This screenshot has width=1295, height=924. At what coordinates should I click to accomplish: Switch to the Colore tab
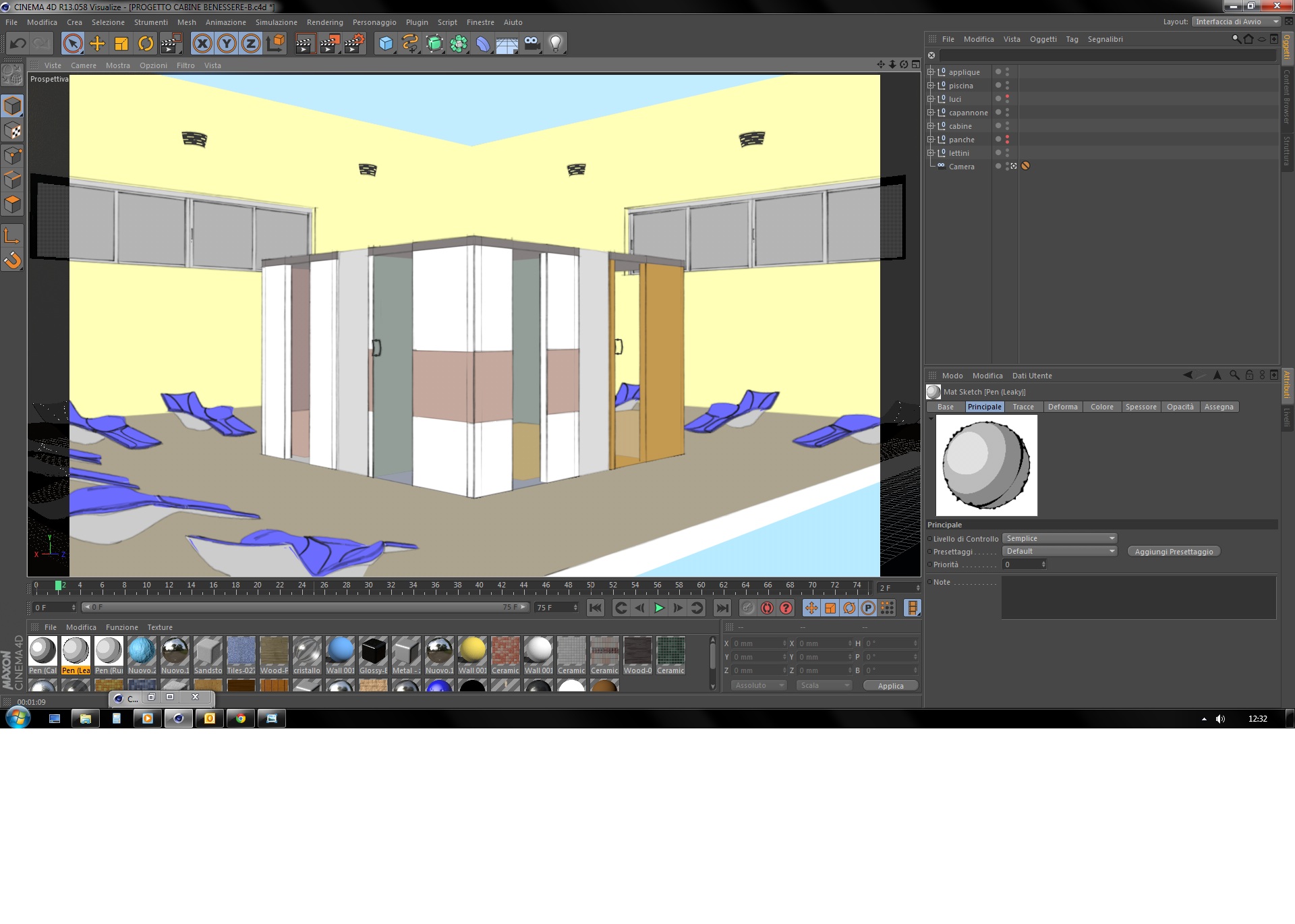(1101, 407)
